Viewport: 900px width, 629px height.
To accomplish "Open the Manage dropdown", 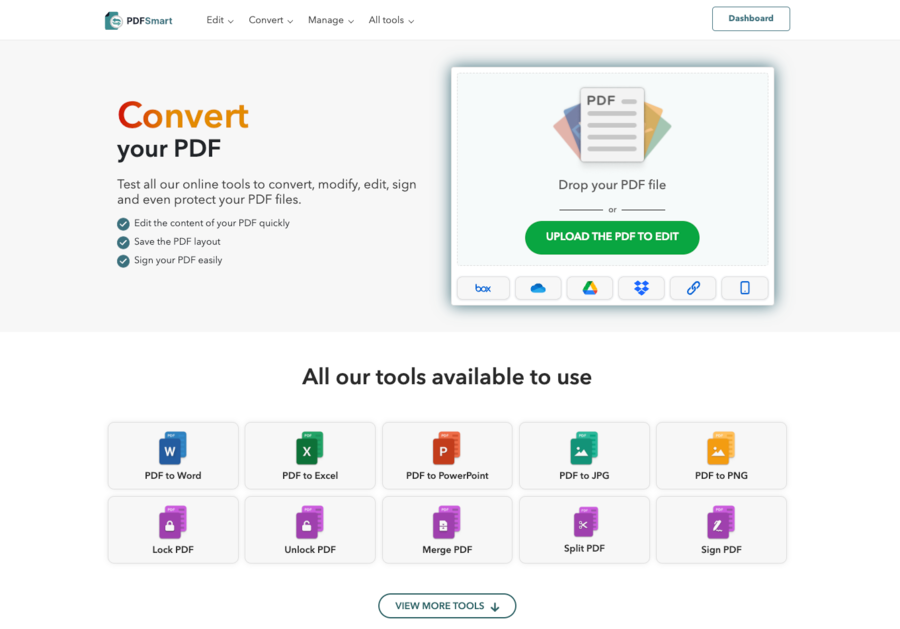I will pyautogui.click(x=330, y=20).
